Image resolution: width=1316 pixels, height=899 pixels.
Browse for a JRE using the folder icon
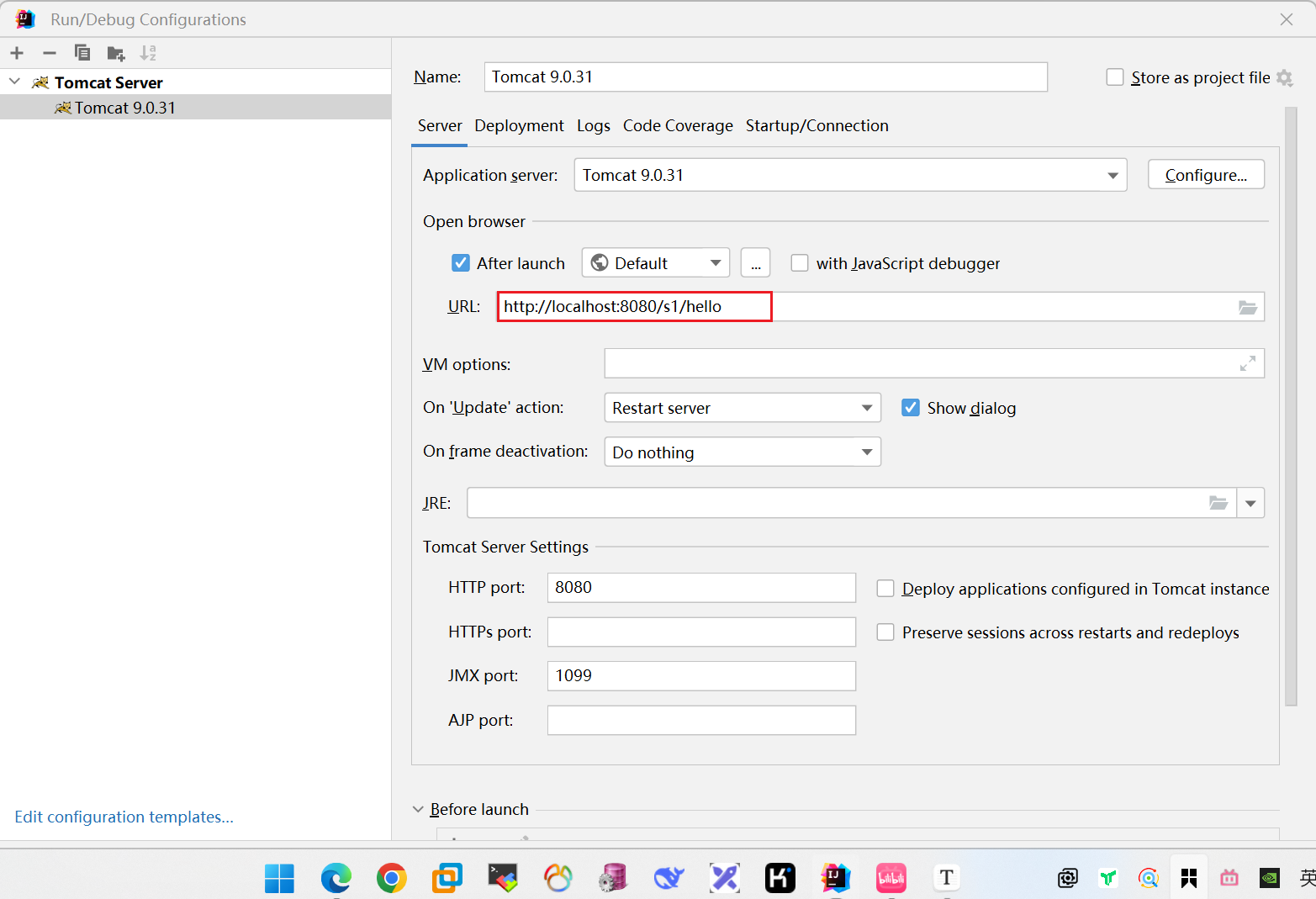1218,503
